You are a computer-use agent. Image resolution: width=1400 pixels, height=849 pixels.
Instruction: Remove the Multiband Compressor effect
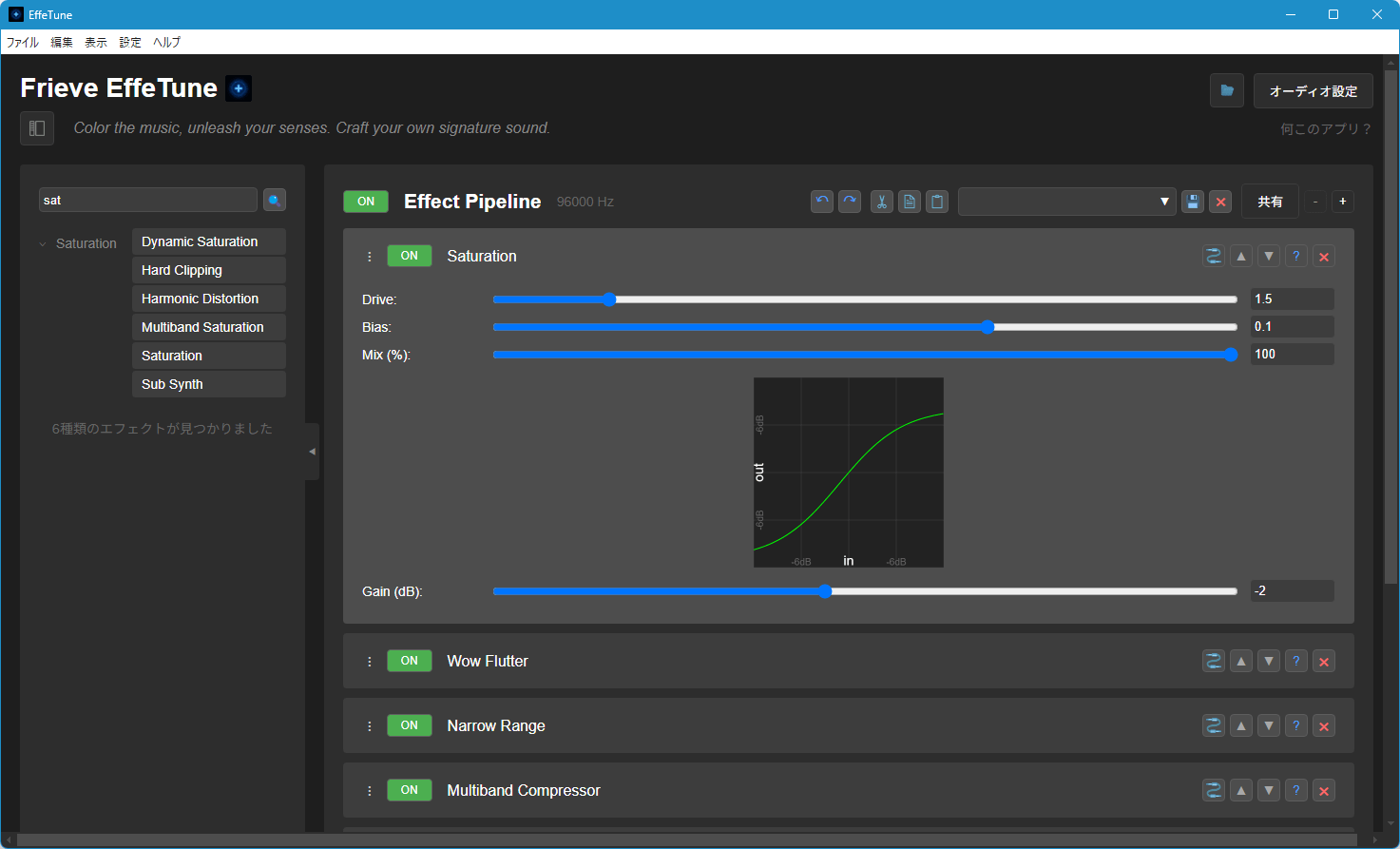pos(1324,790)
